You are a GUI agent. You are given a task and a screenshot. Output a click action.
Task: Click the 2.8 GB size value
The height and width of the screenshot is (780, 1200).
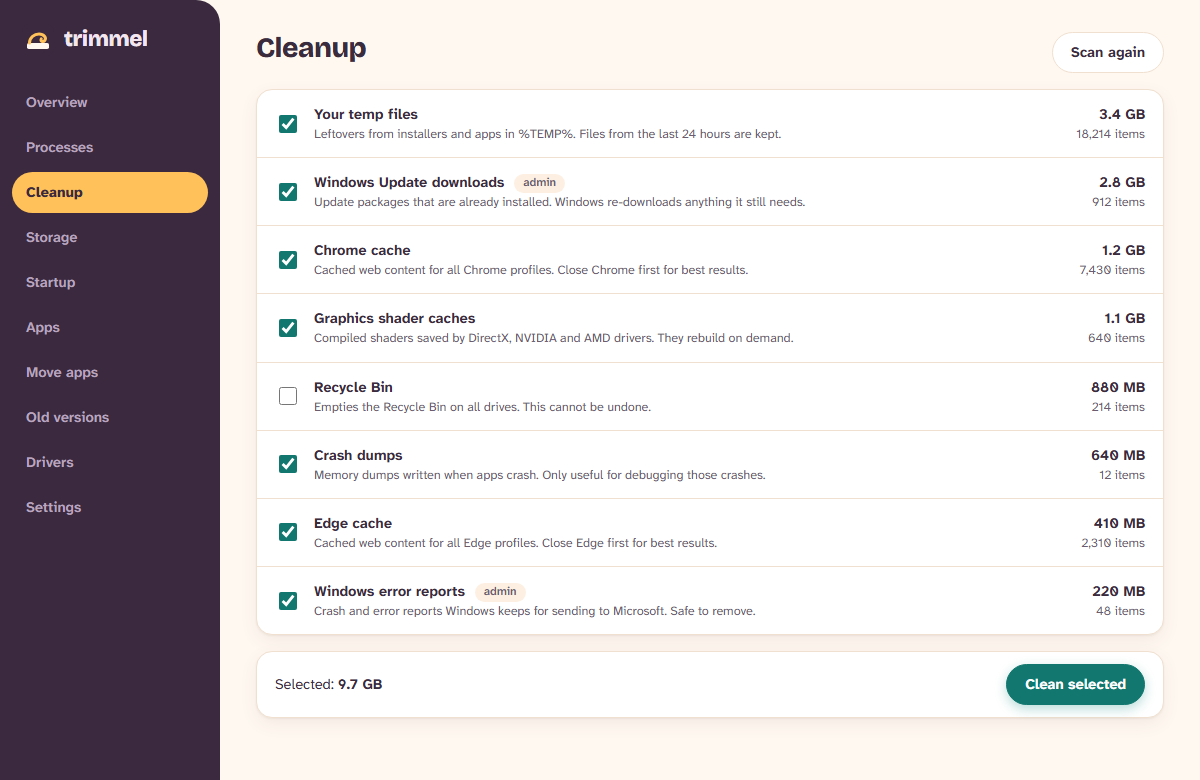pyautogui.click(x=1122, y=182)
